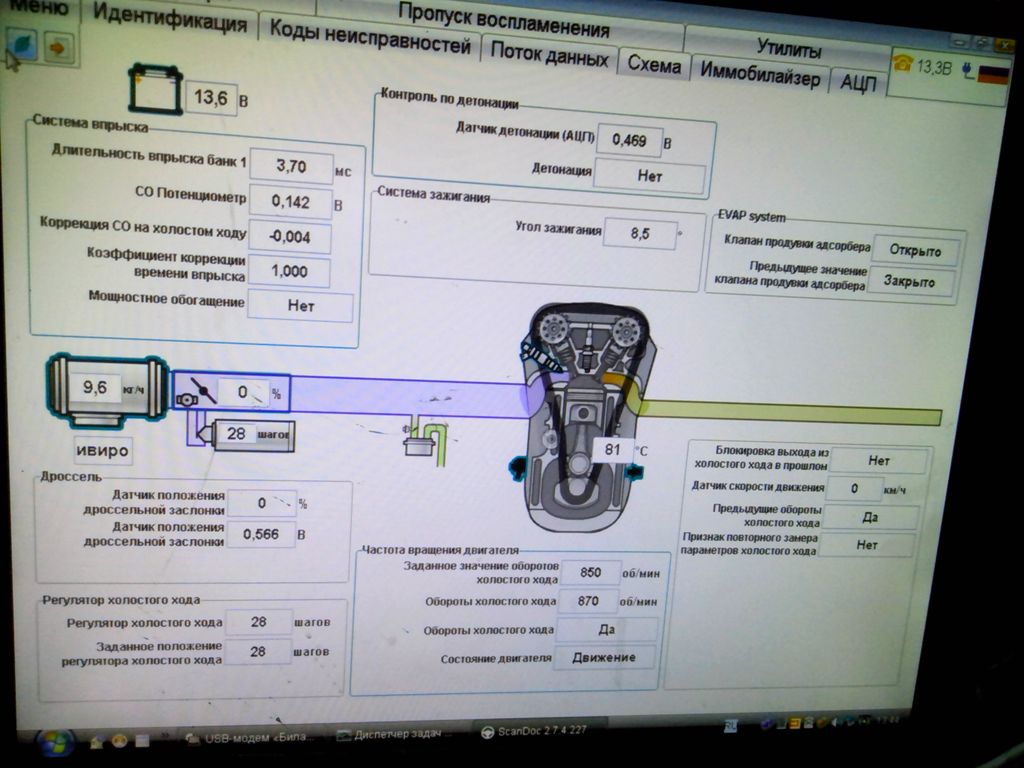Screen dimensions: 1024x768
Task: Click the green leaf icon under Меню
Action: [x=21, y=46]
